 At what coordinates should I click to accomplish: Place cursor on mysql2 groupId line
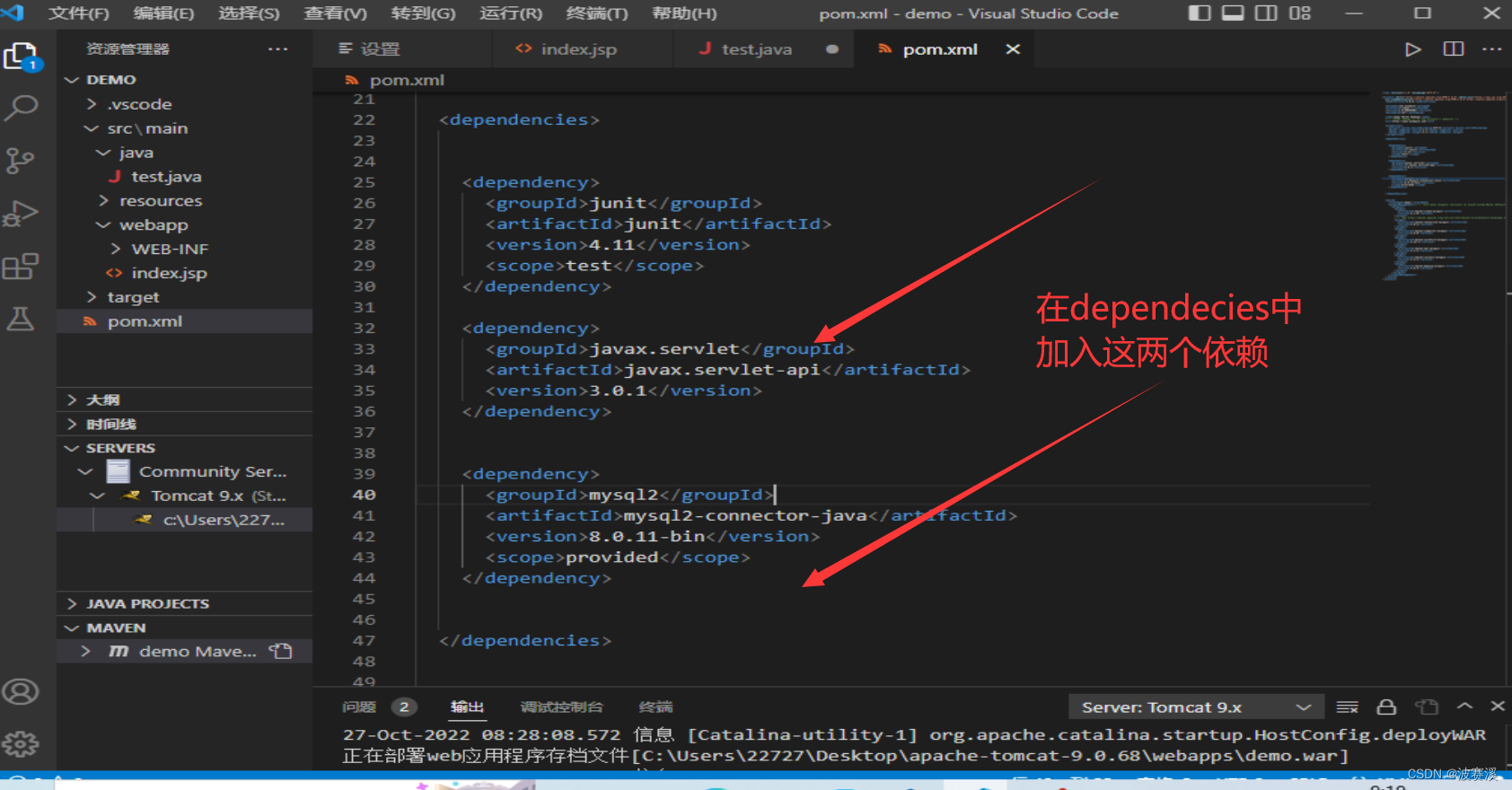tap(629, 495)
